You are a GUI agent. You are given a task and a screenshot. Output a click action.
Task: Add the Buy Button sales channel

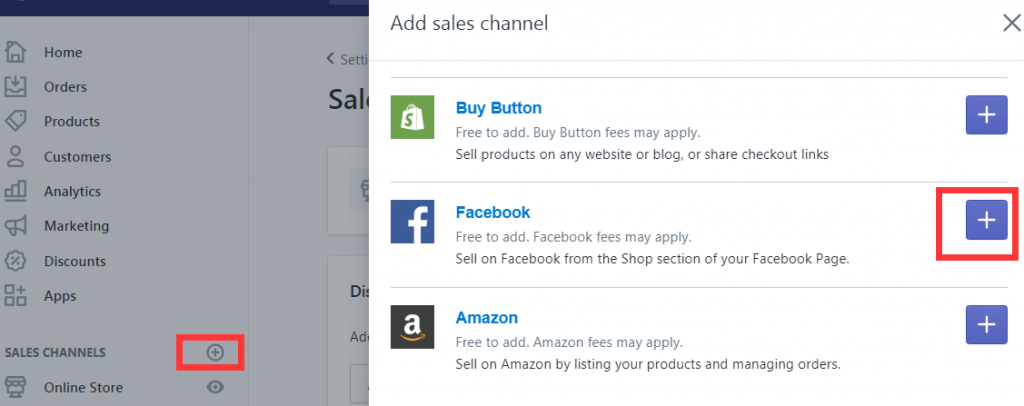click(986, 116)
